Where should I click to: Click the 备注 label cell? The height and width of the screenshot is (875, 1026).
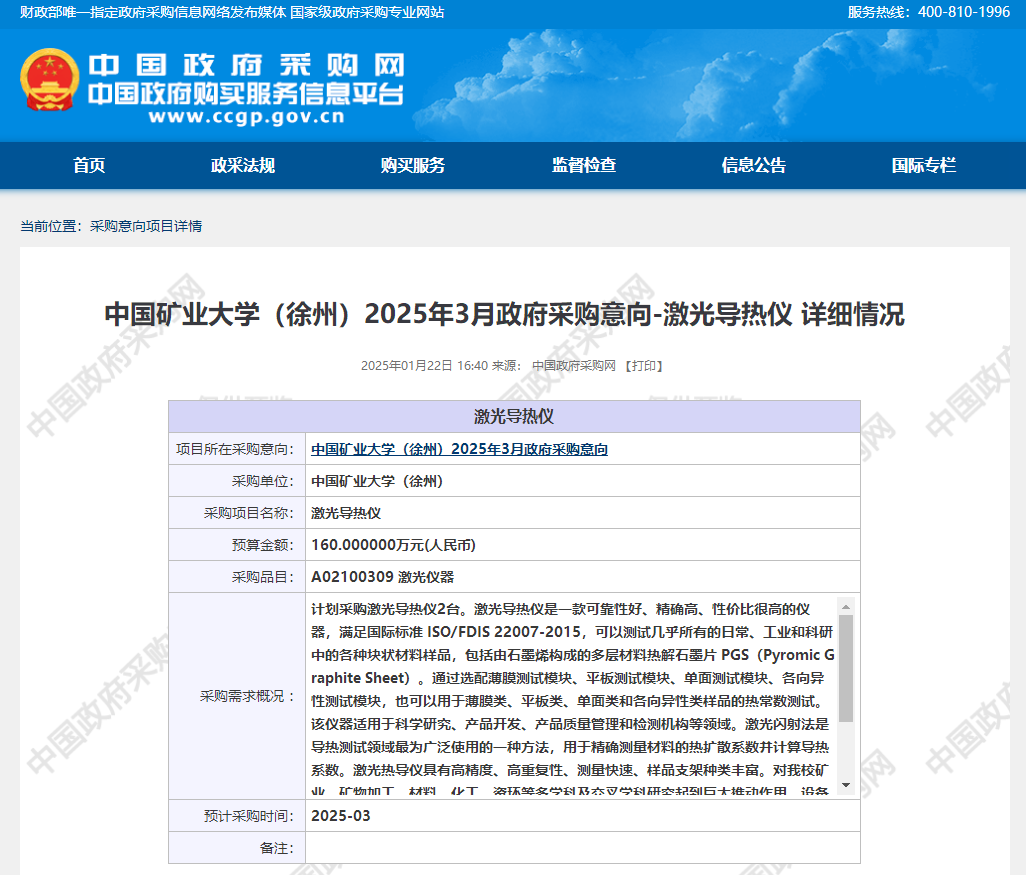(x=237, y=848)
